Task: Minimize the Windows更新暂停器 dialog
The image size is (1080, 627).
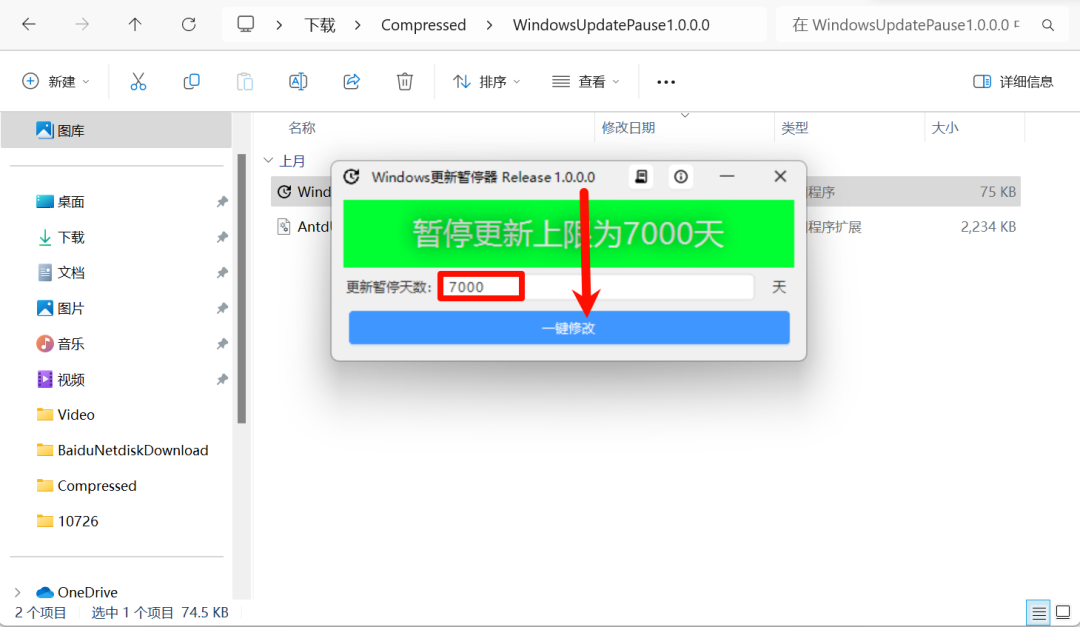Action: pos(727,176)
